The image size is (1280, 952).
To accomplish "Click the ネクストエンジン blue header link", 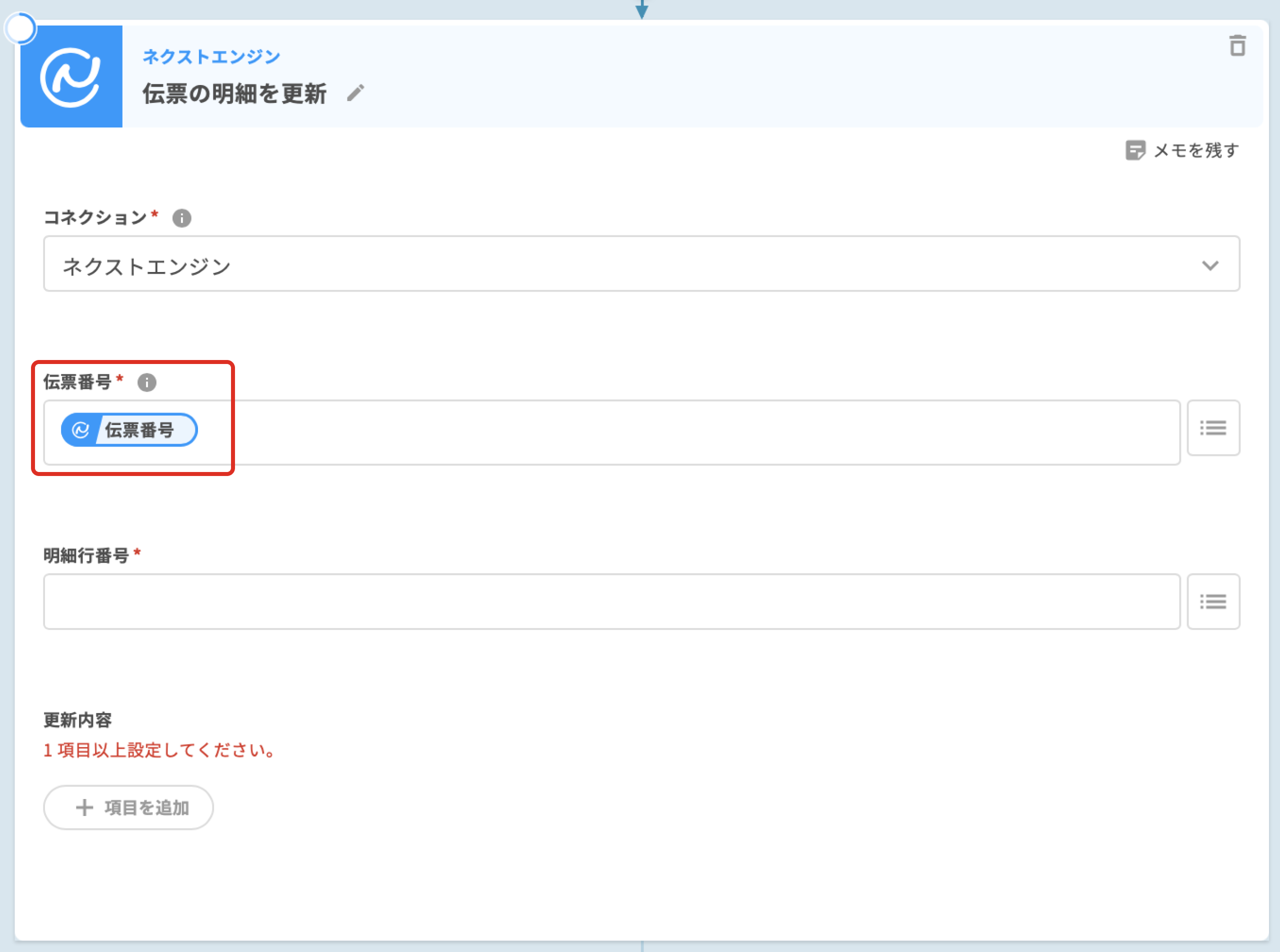I will 211,56.
